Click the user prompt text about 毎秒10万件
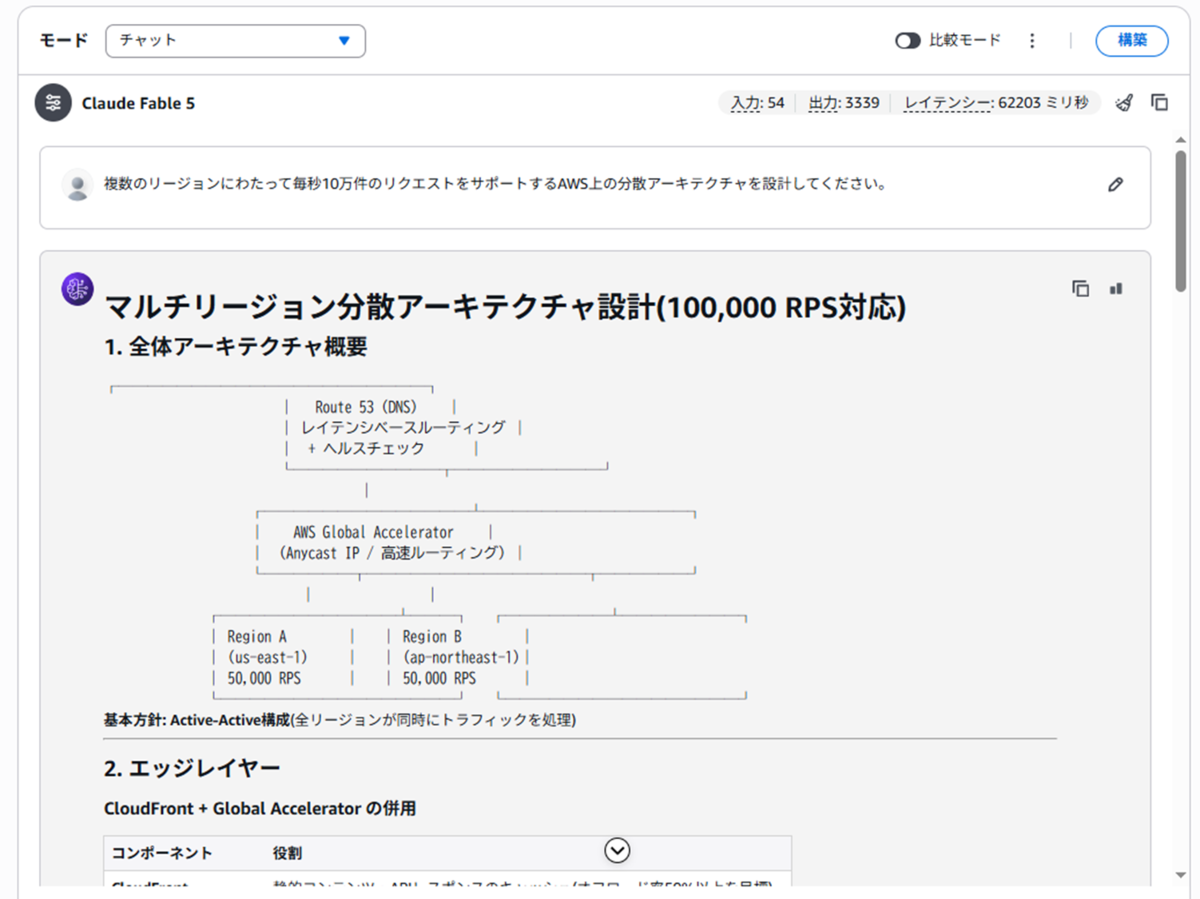The height and width of the screenshot is (899, 1200). (x=495, y=185)
